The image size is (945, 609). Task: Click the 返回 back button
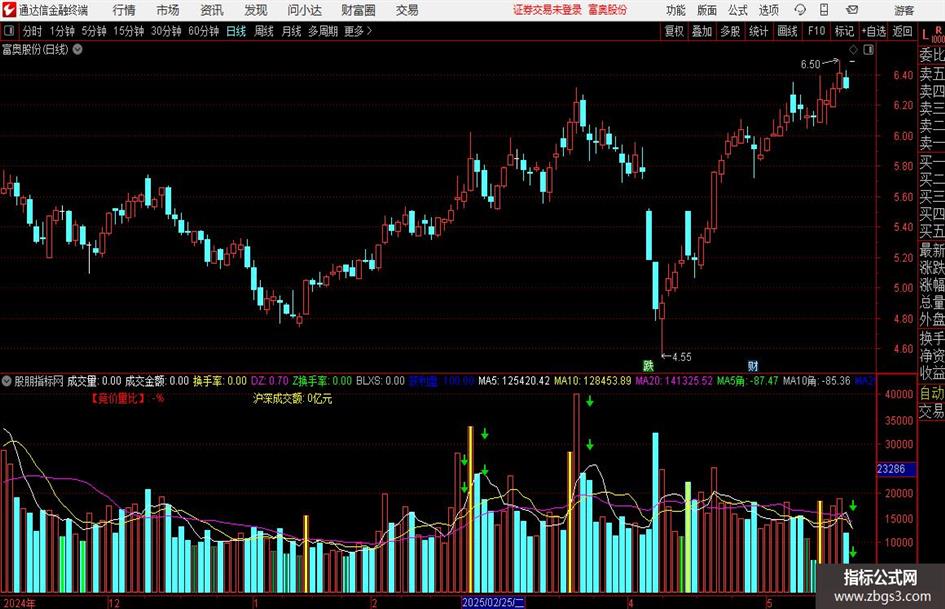(x=903, y=31)
